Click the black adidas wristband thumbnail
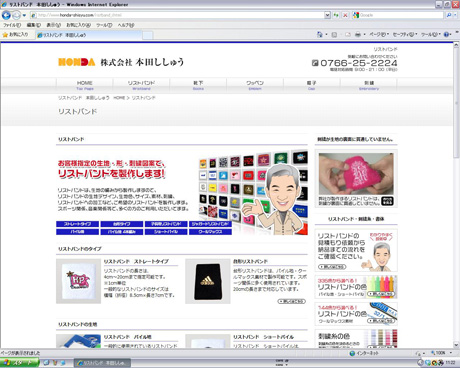This screenshot has height=368, width=460. click(x=208, y=281)
